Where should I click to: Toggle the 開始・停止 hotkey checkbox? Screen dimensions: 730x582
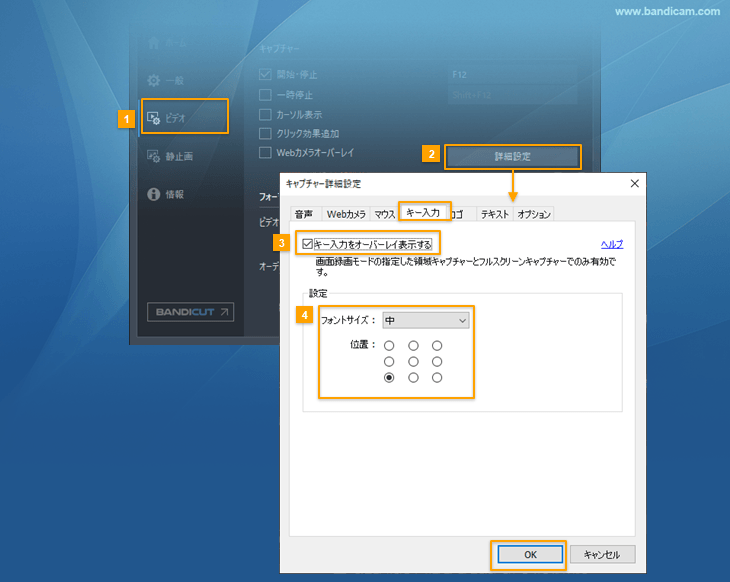pos(265,74)
